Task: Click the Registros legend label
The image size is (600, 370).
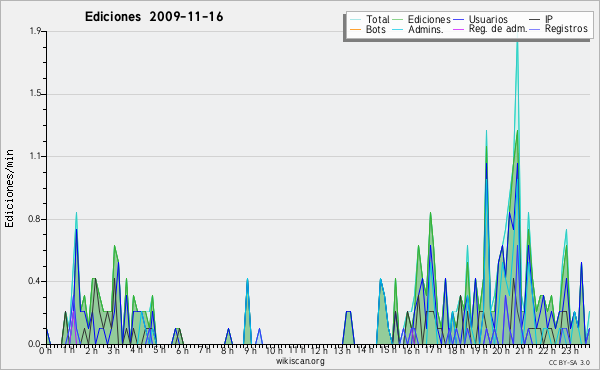Action: pyautogui.click(x=566, y=29)
